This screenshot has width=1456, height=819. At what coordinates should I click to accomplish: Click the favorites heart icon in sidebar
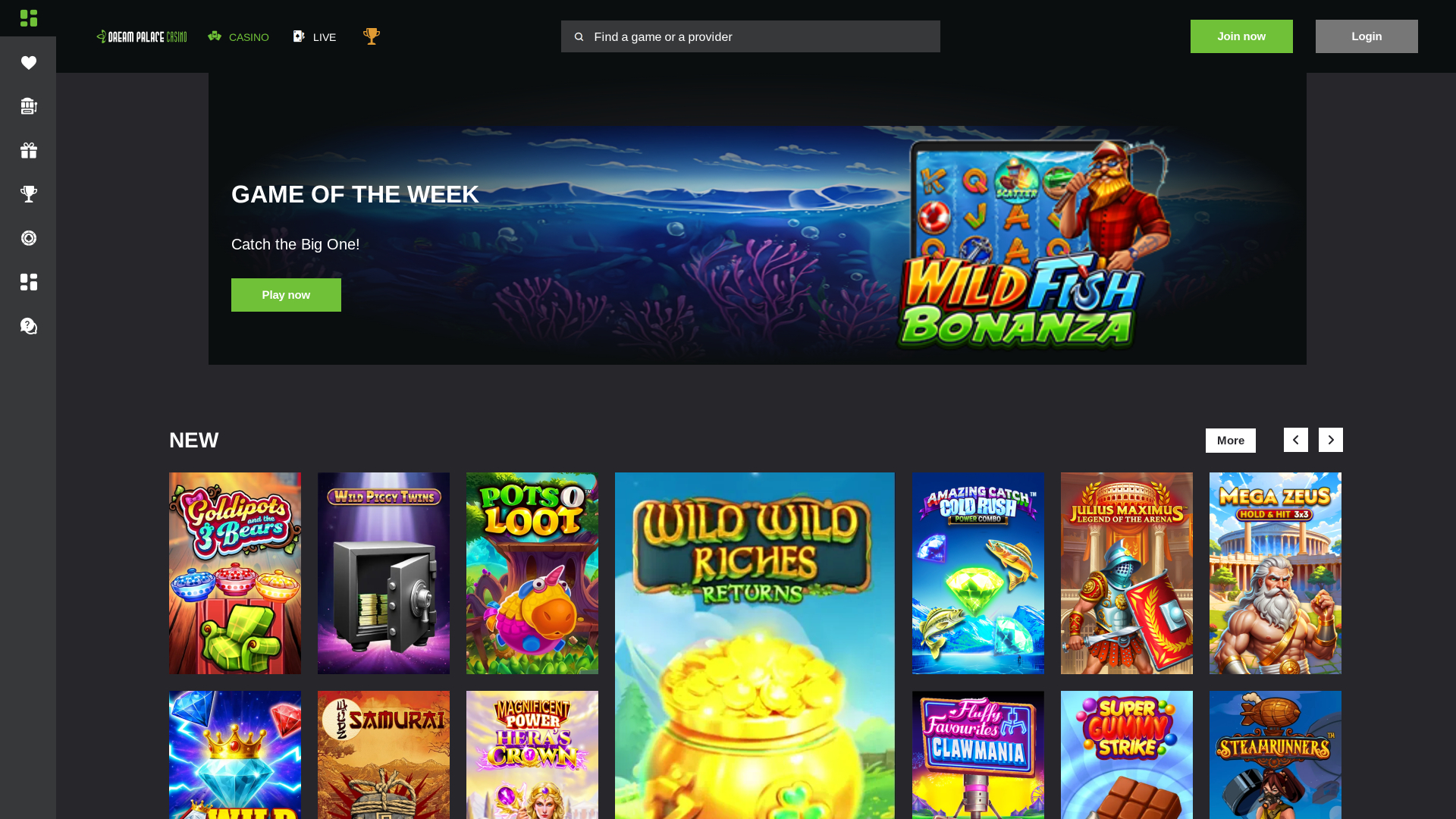[x=29, y=63]
